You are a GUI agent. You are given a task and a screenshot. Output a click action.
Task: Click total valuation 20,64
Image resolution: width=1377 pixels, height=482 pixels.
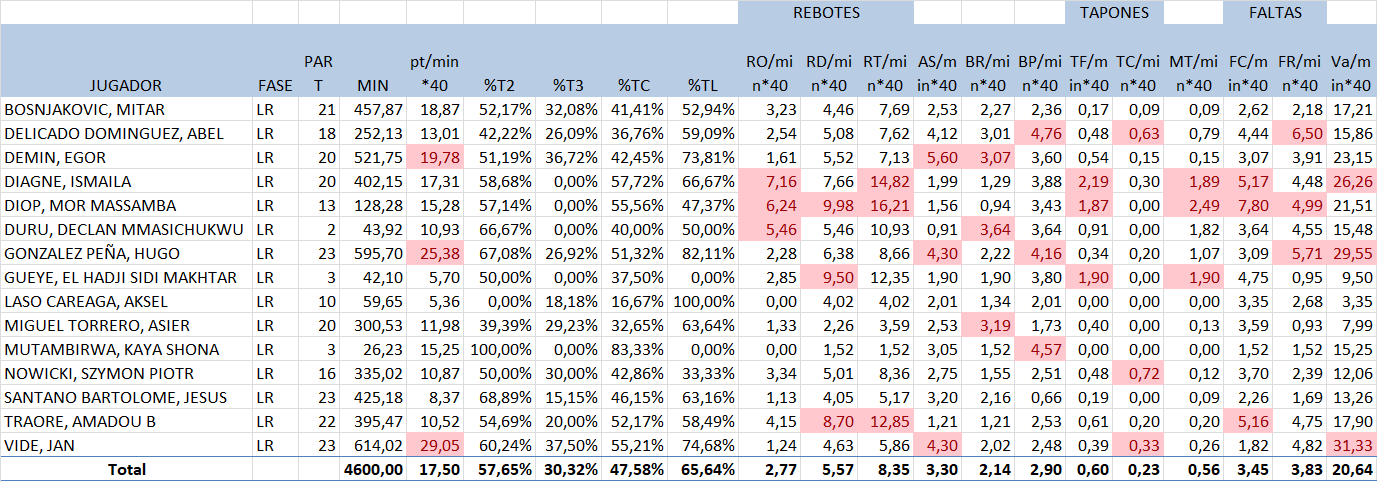click(x=1352, y=469)
